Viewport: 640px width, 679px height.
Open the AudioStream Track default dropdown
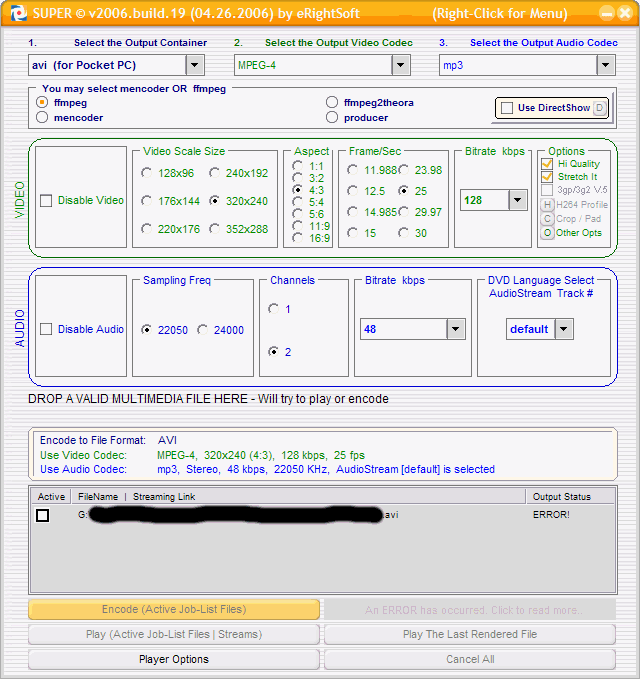coord(564,329)
